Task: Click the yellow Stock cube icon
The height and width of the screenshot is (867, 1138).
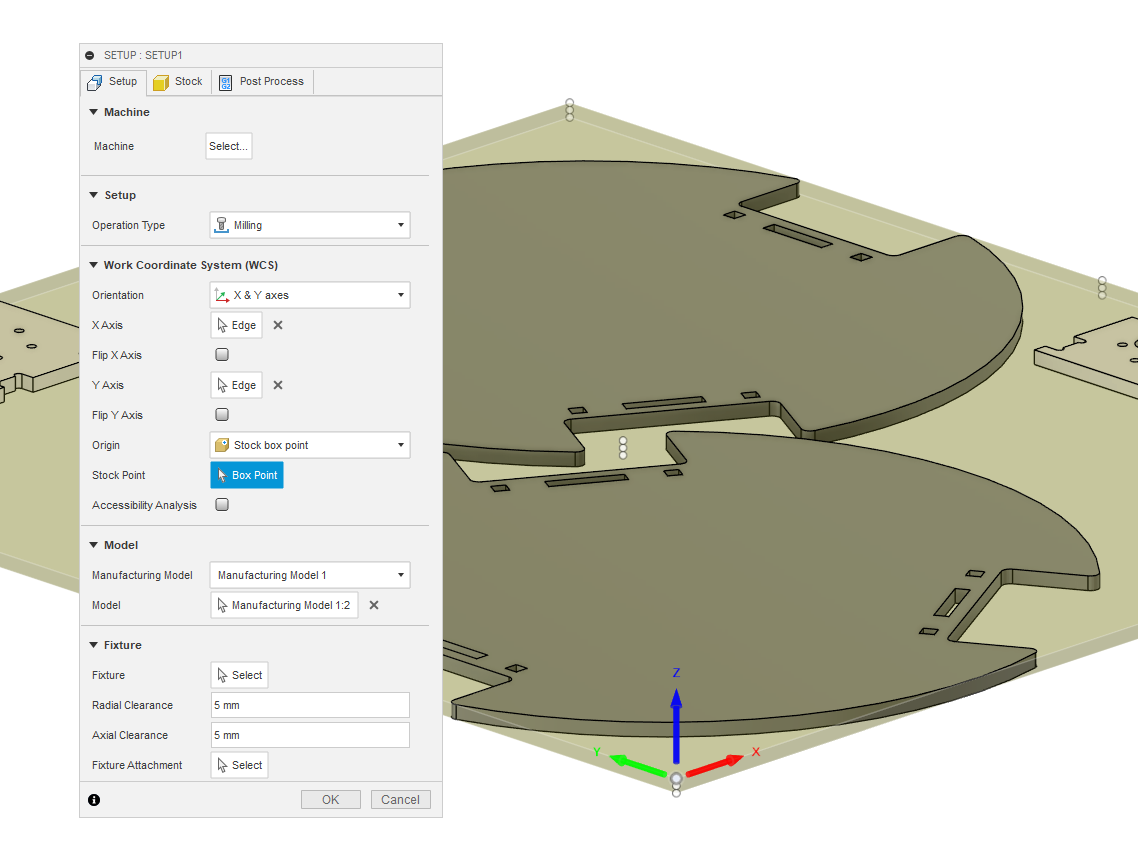Action: 161,83
